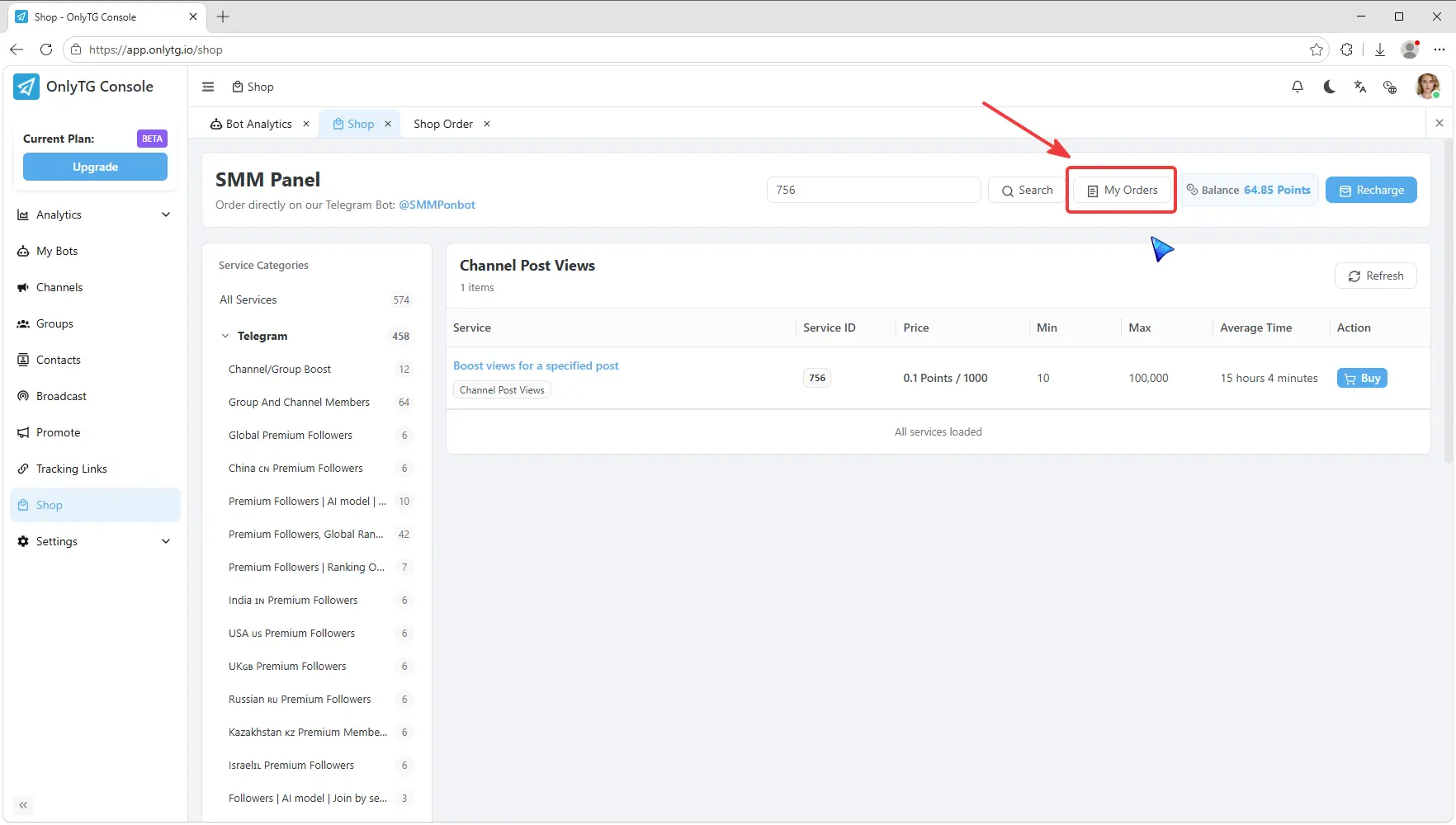Close the Shop tab
The width and height of the screenshot is (1456, 825).
click(388, 124)
